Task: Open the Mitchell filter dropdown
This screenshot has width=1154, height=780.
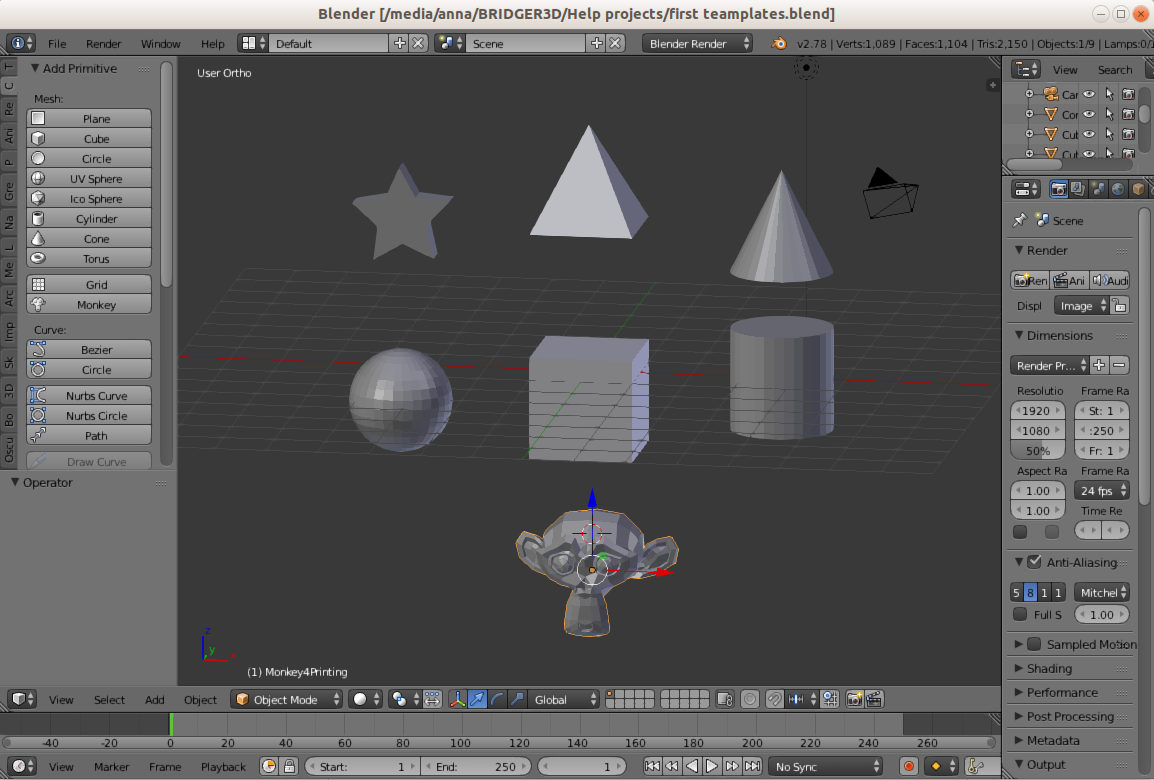Action: pos(1102,592)
